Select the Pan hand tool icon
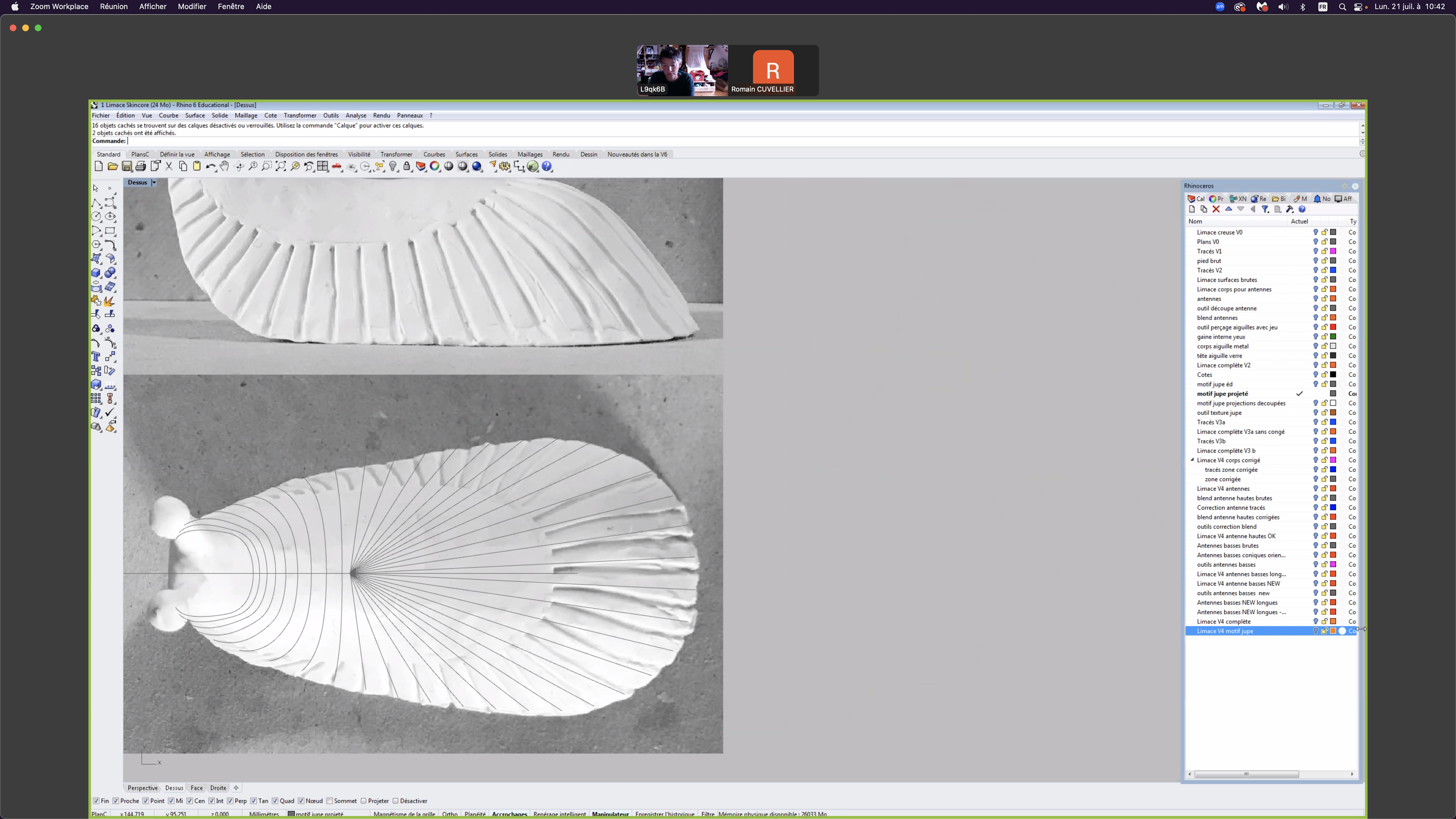 (224, 166)
